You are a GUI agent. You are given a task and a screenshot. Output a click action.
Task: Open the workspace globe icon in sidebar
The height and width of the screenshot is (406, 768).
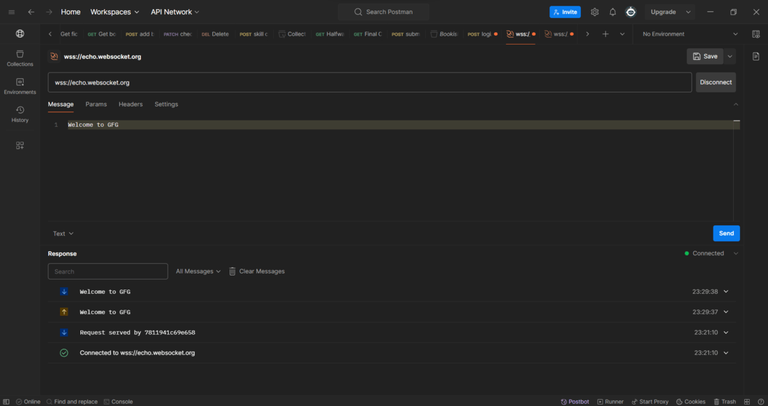20,34
